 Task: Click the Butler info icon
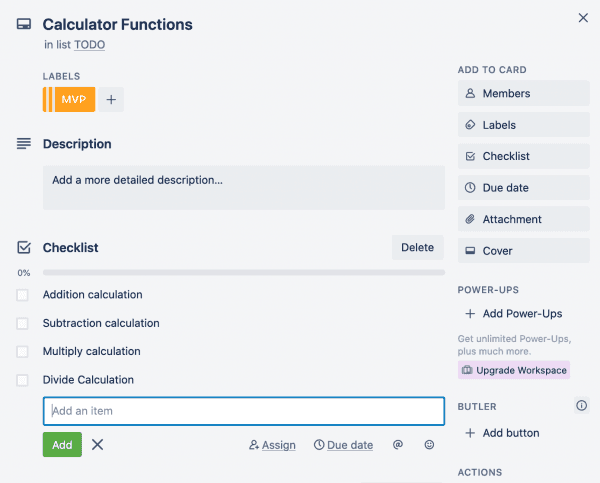581,406
